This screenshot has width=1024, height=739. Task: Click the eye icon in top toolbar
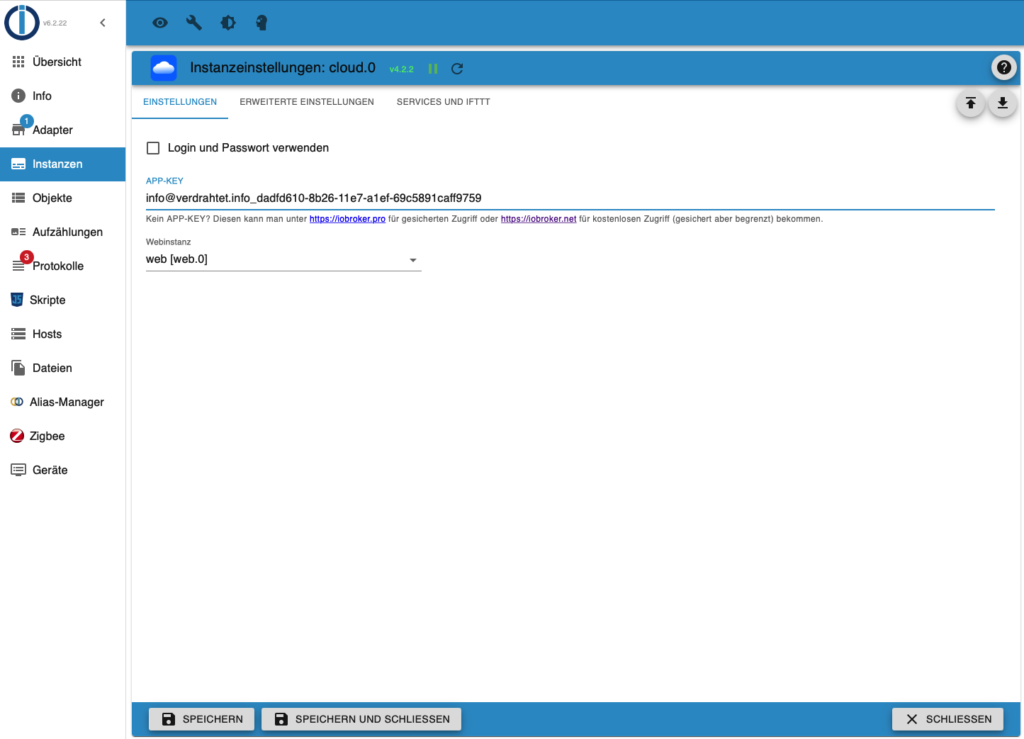(160, 23)
